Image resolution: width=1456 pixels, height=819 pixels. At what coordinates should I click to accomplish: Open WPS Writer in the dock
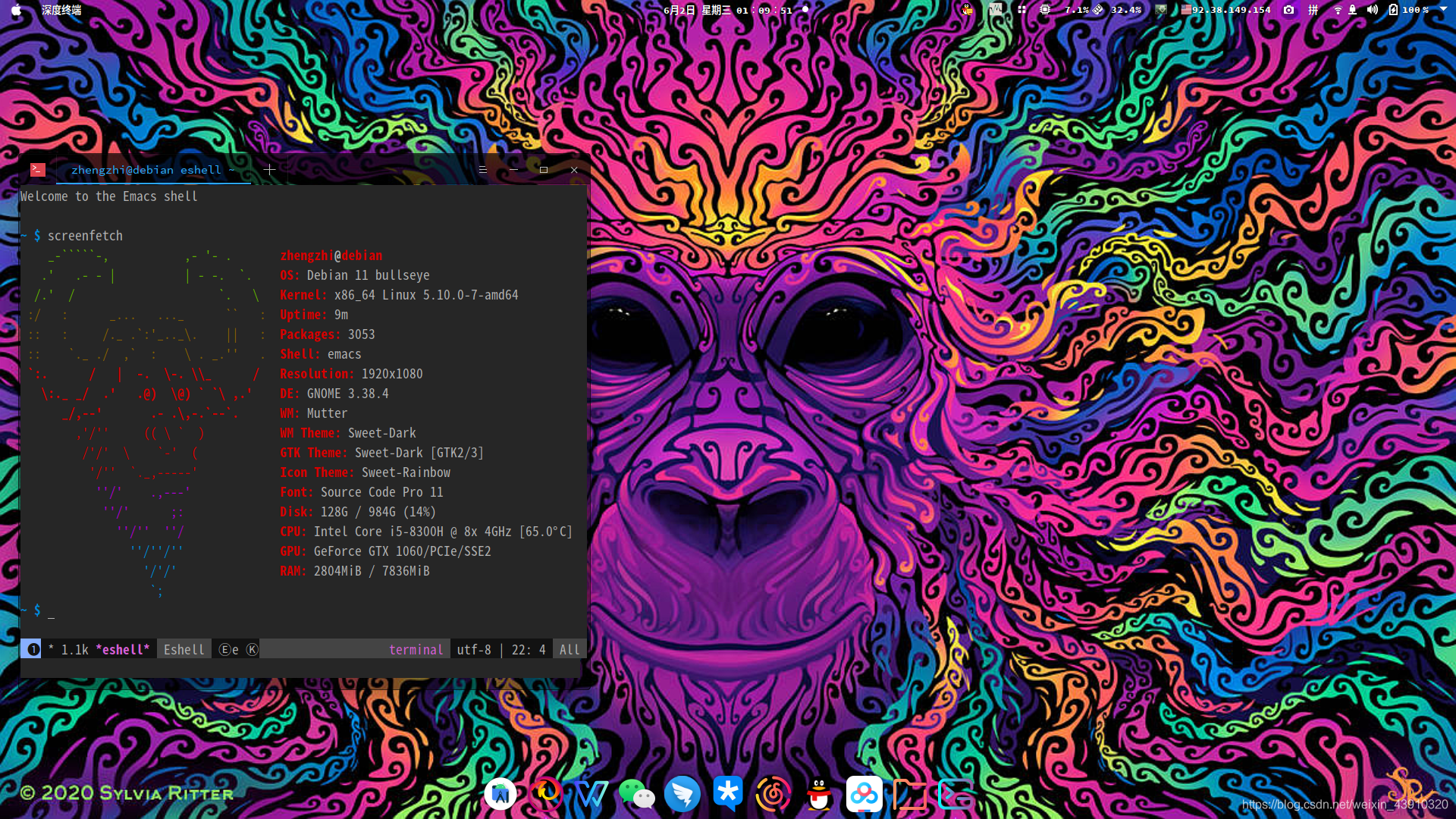pyautogui.click(x=591, y=794)
